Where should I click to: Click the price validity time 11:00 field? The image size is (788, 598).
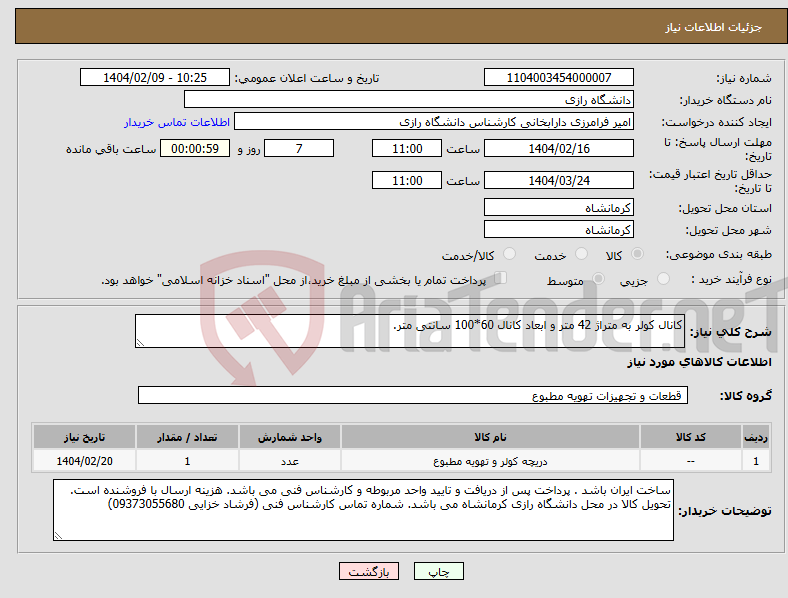tap(407, 180)
